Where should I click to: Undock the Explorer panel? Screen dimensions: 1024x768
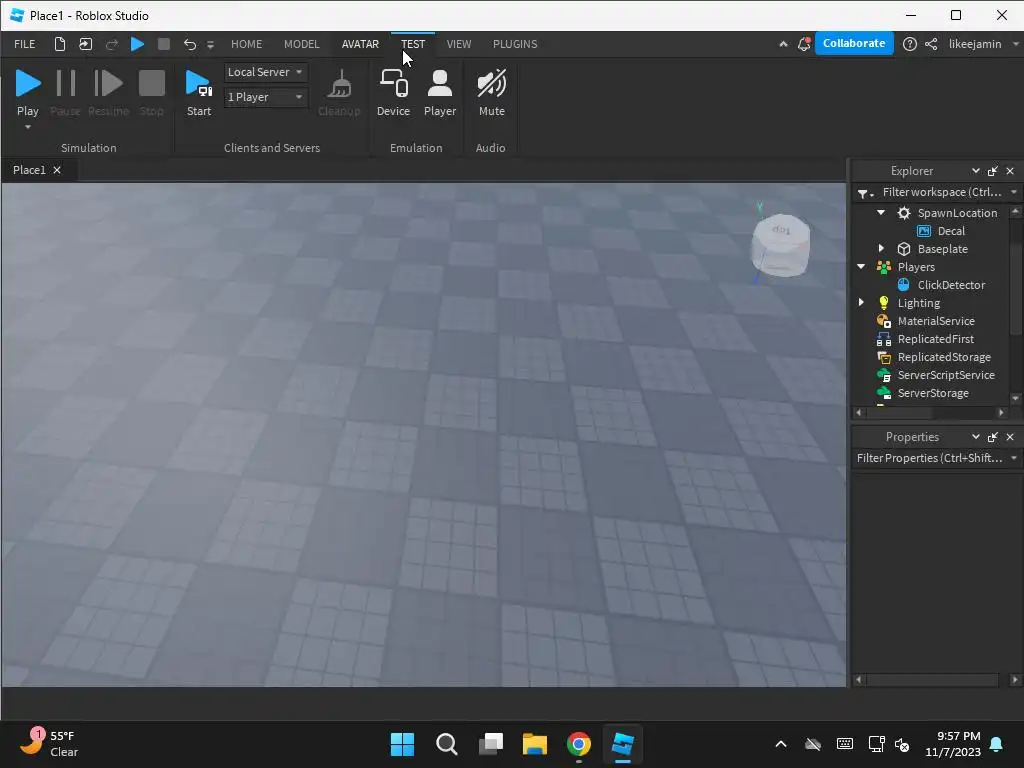993,170
